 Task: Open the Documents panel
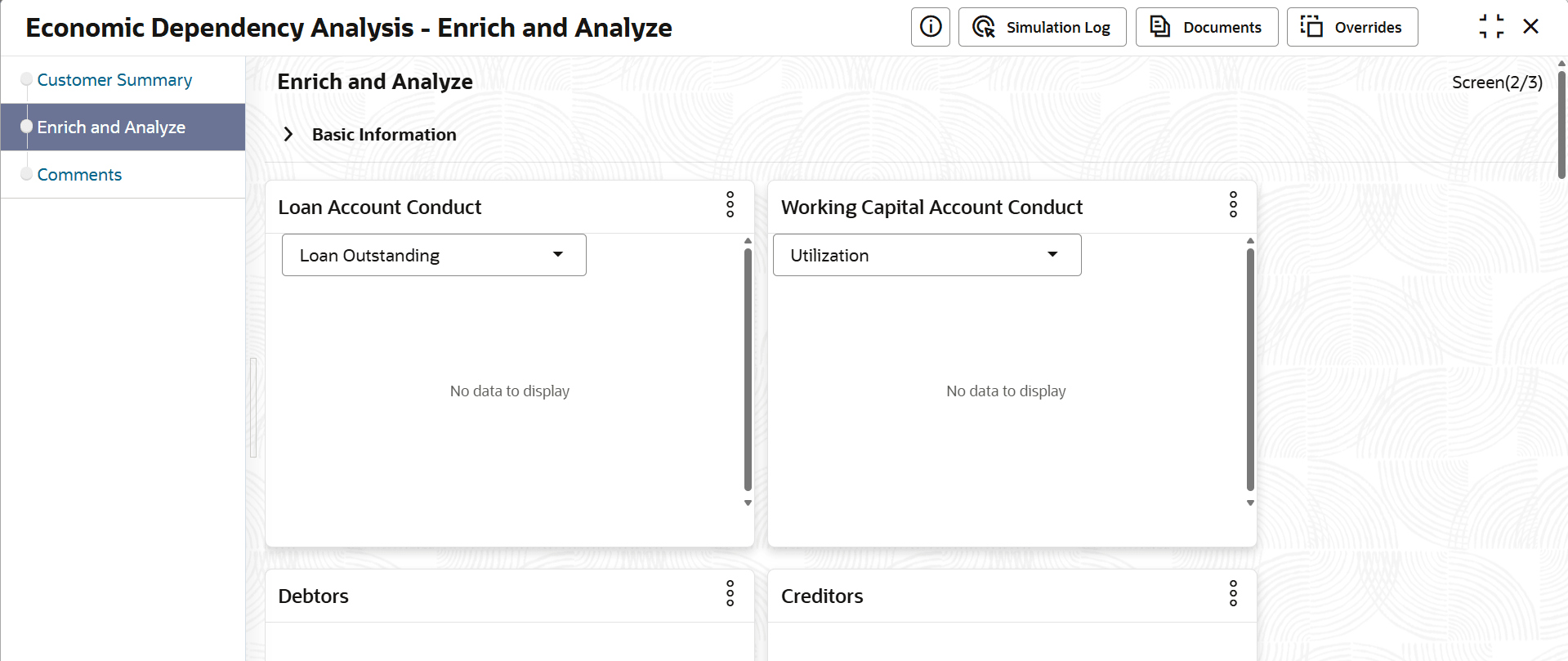pyautogui.click(x=1207, y=27)
